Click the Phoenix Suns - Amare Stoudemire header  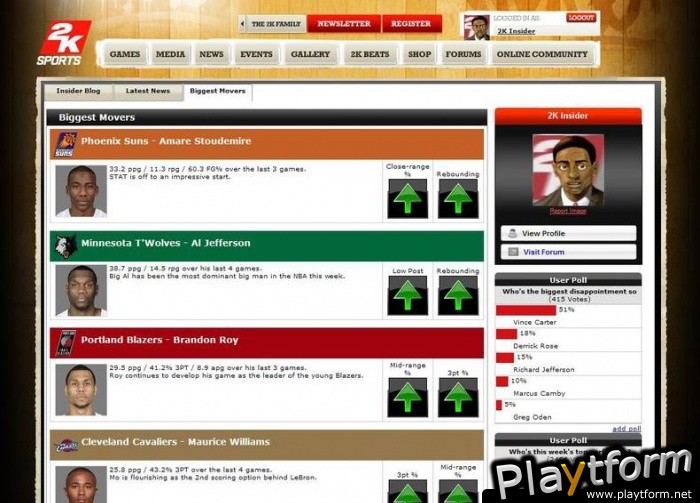(x=267, y=144)
